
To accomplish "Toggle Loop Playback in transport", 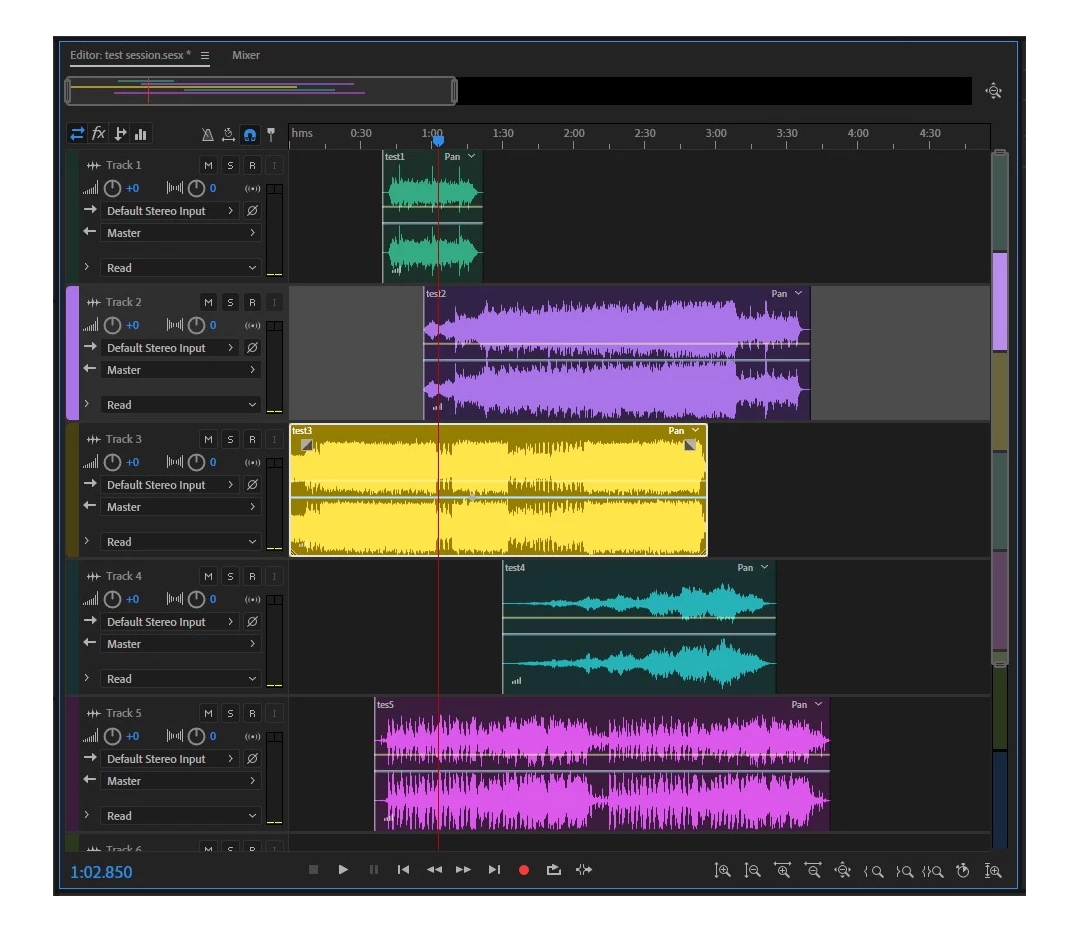I will [553, 870].
